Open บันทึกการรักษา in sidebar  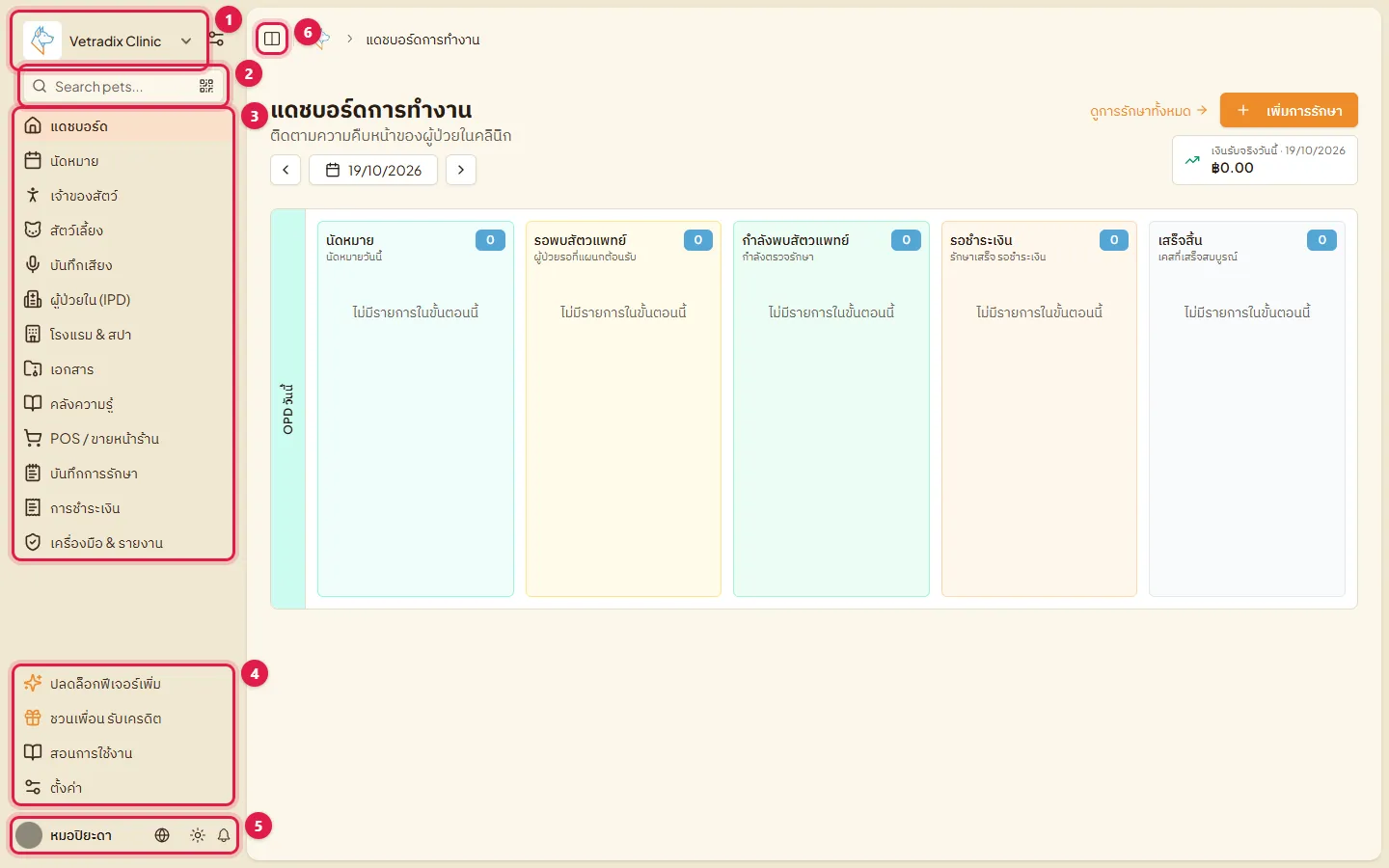pyautogui.click(x=123, y=474)
